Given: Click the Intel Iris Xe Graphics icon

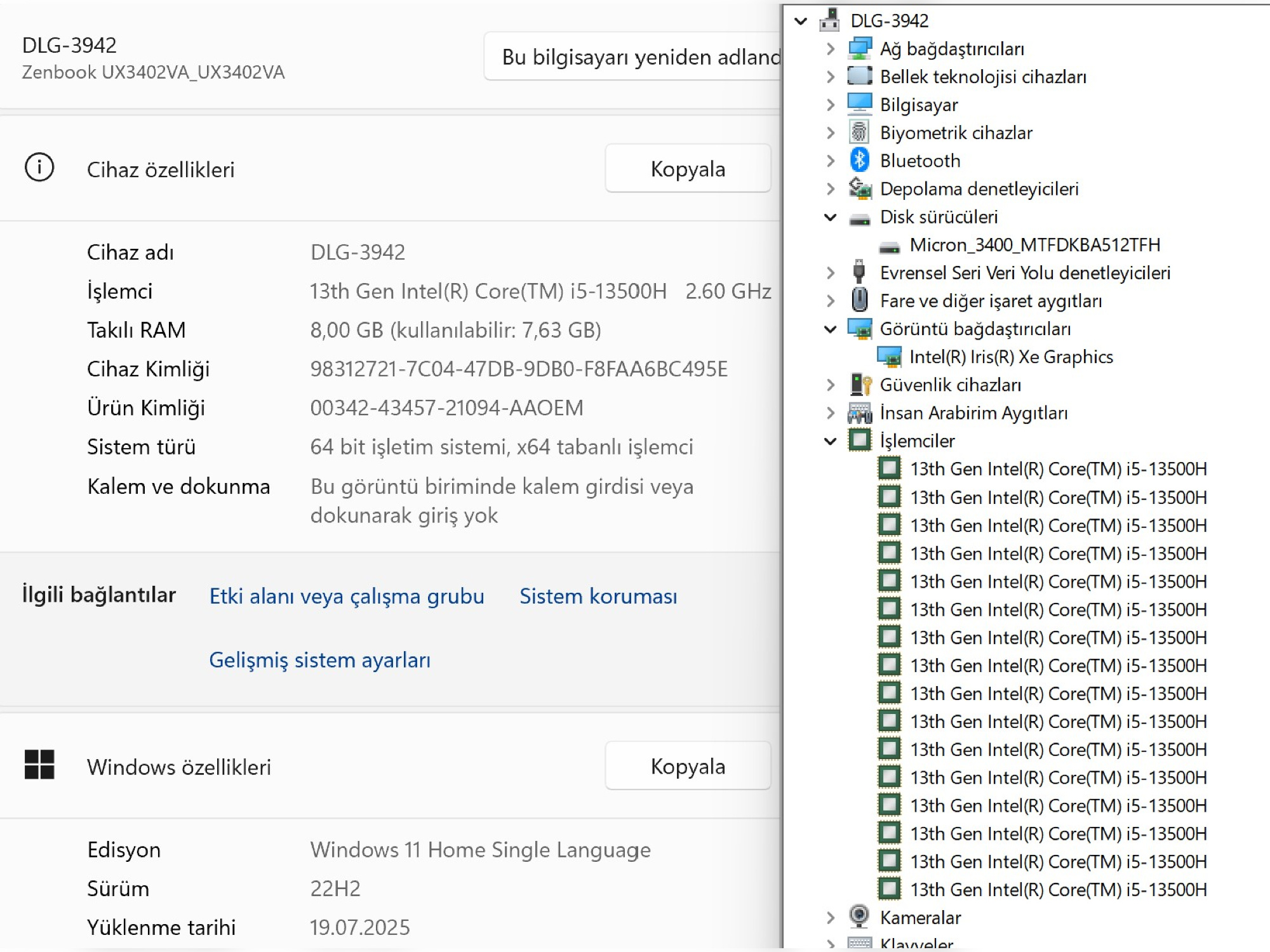Looking at the screenshot, I should tap(889, 357).
